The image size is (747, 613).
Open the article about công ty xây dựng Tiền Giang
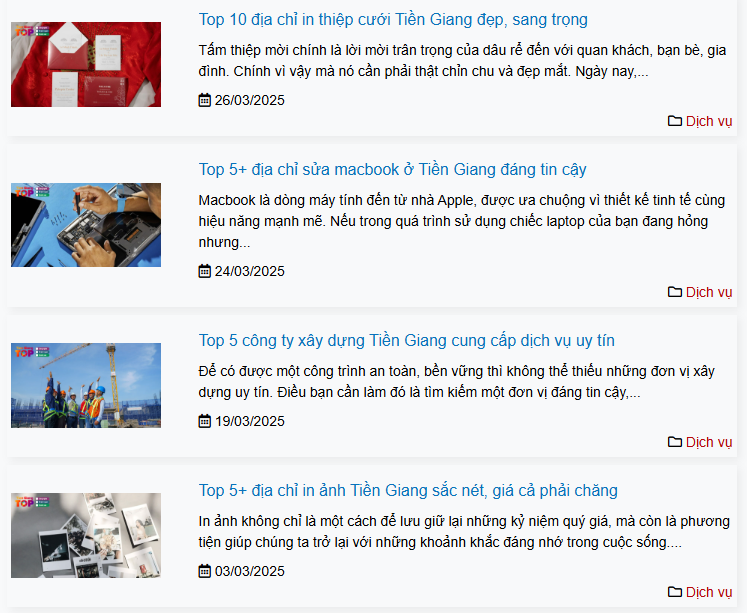(x=406, y=341)
